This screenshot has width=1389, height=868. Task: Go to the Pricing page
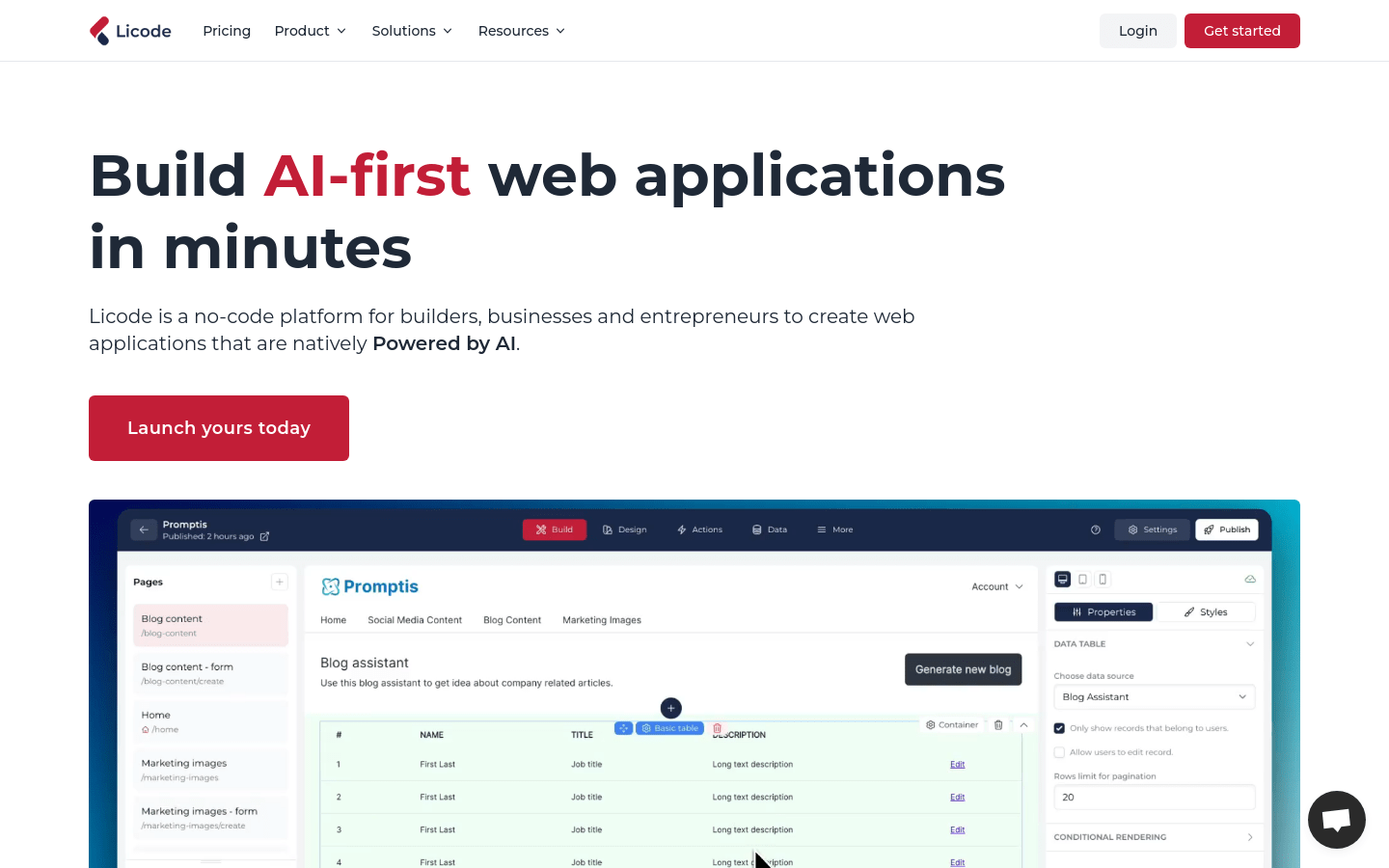click(227, 31)
